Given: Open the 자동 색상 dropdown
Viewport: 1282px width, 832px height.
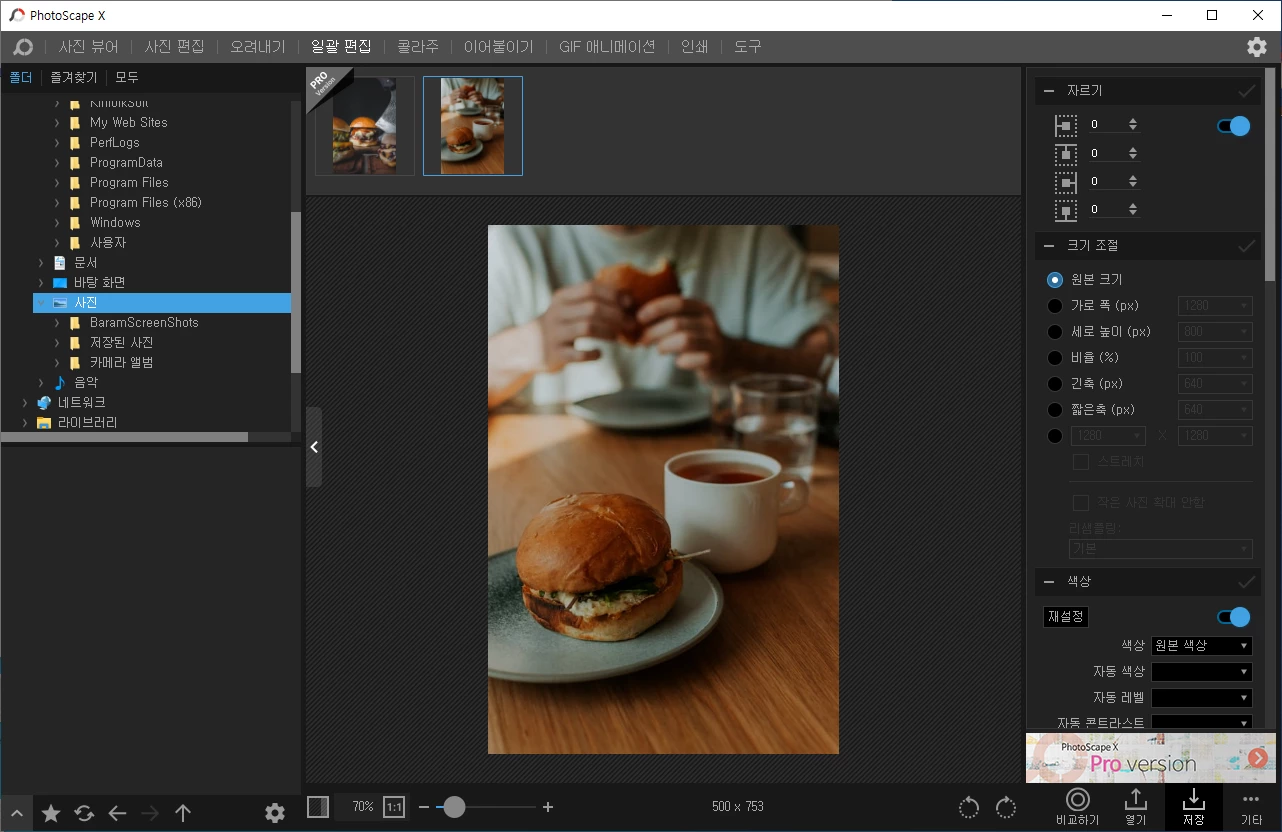Looking at the screenshot, I should [x=1202, y=672].
